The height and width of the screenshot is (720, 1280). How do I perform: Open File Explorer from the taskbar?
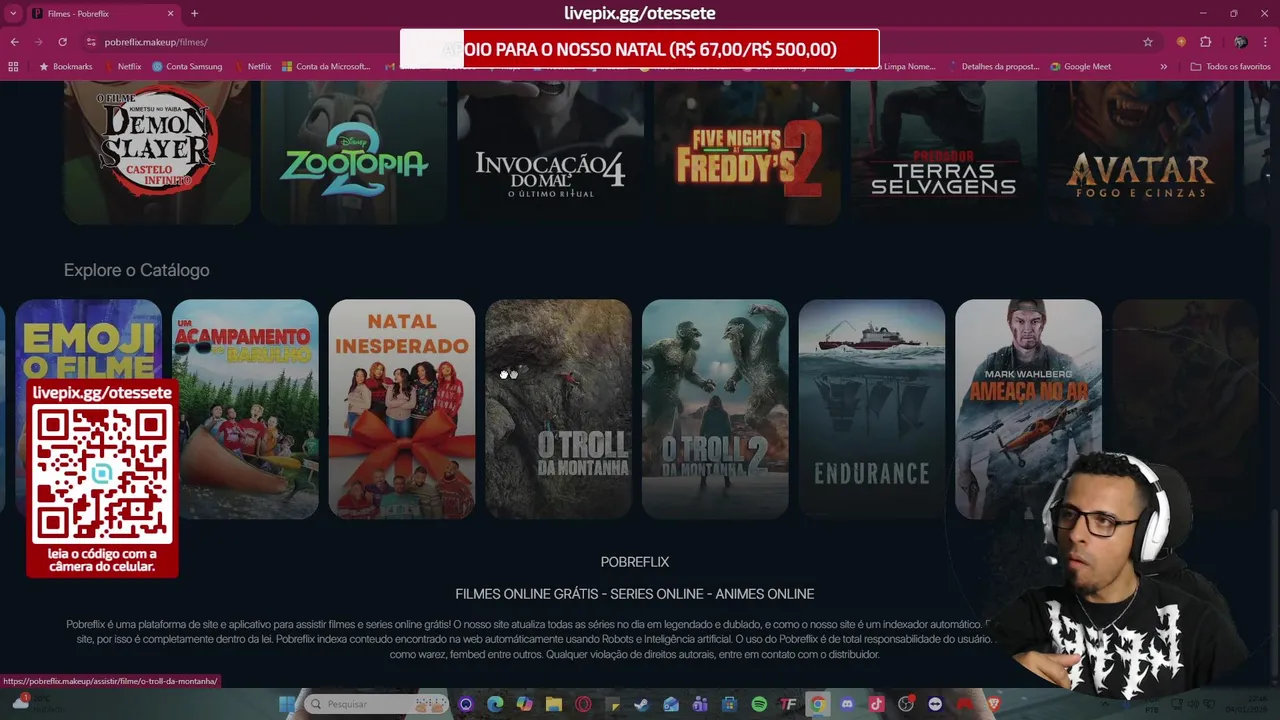click(x=554, y=704)
